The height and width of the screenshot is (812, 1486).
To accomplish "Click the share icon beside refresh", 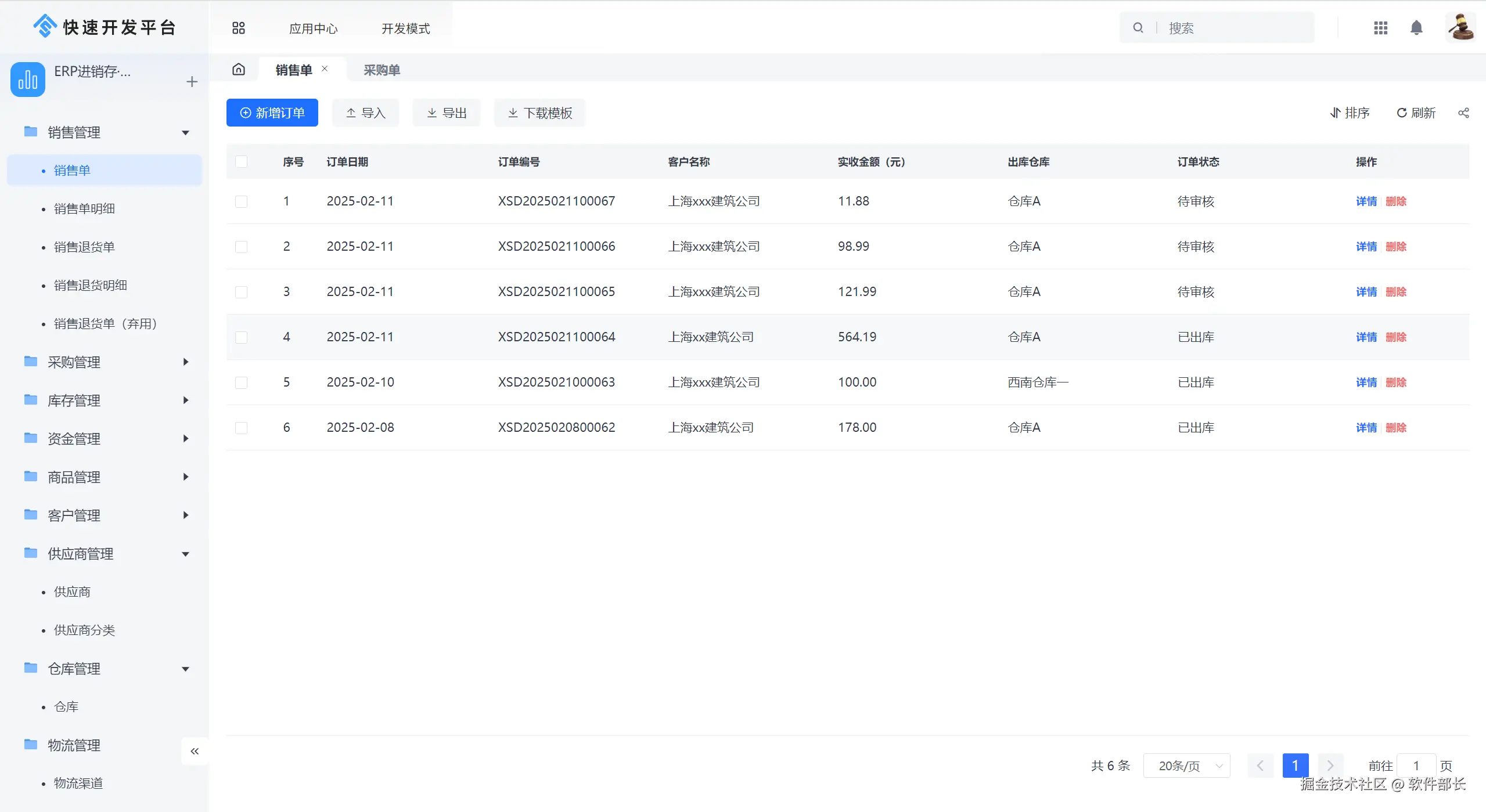I will 1463,113.
